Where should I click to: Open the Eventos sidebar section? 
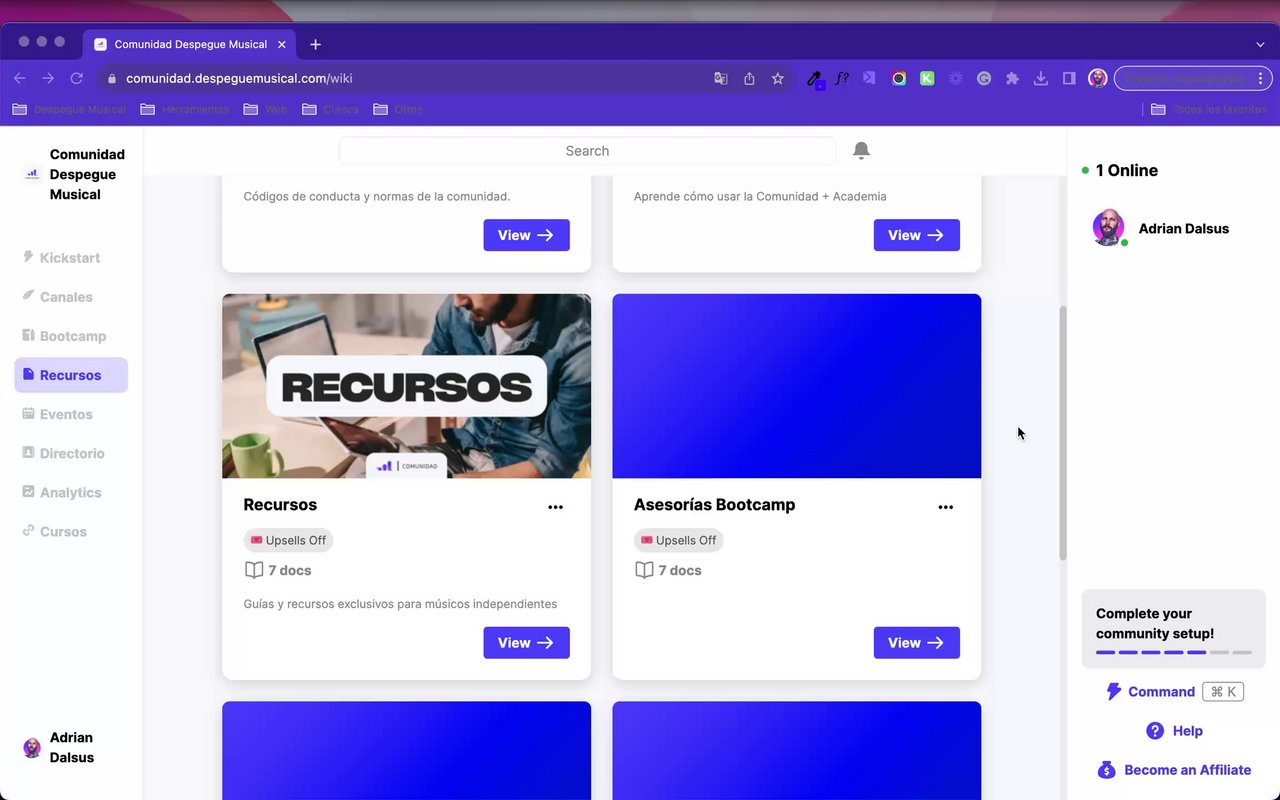[x=70, y=414]
